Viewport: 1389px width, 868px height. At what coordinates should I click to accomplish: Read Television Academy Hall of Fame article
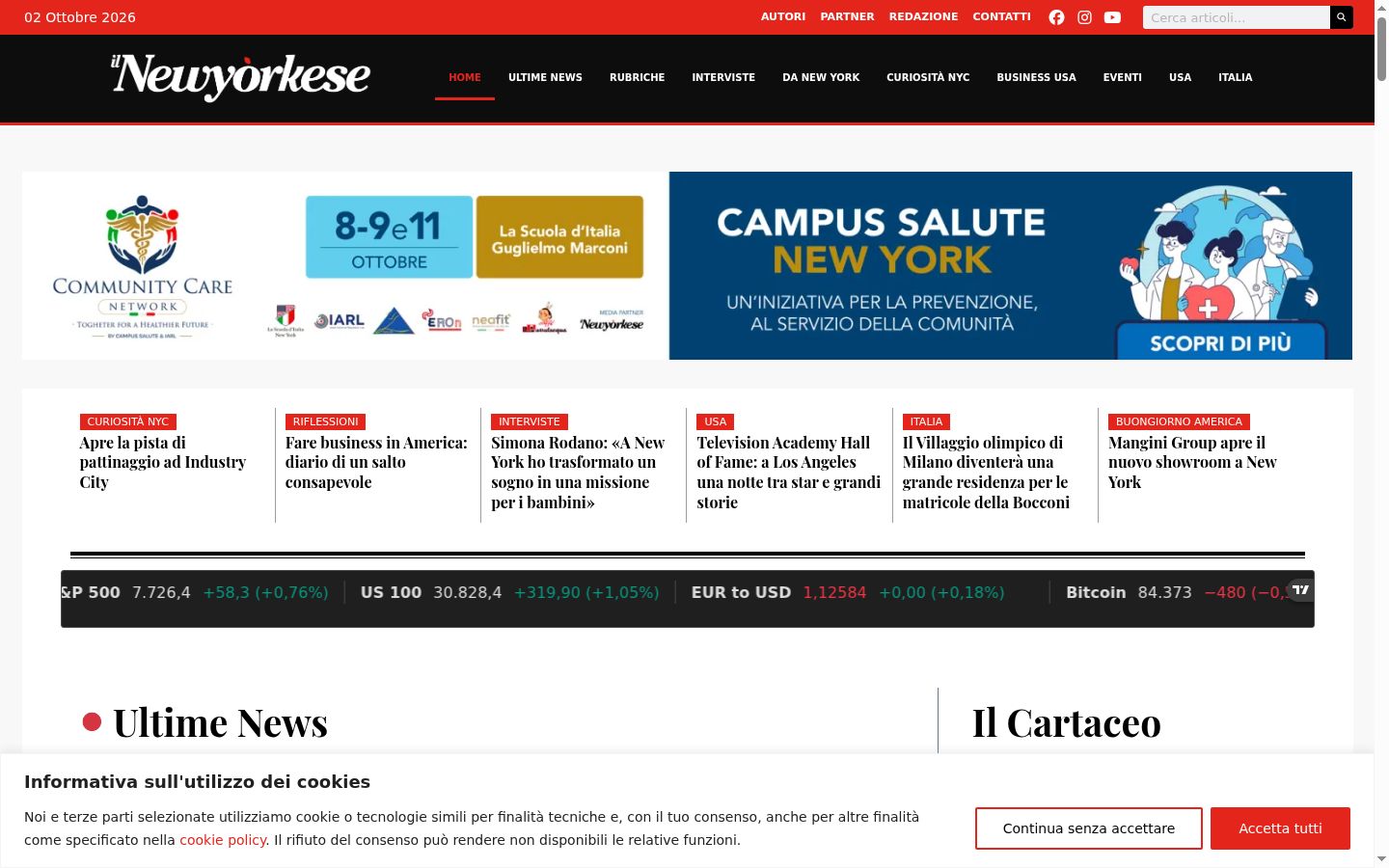(x=789, y=473)
